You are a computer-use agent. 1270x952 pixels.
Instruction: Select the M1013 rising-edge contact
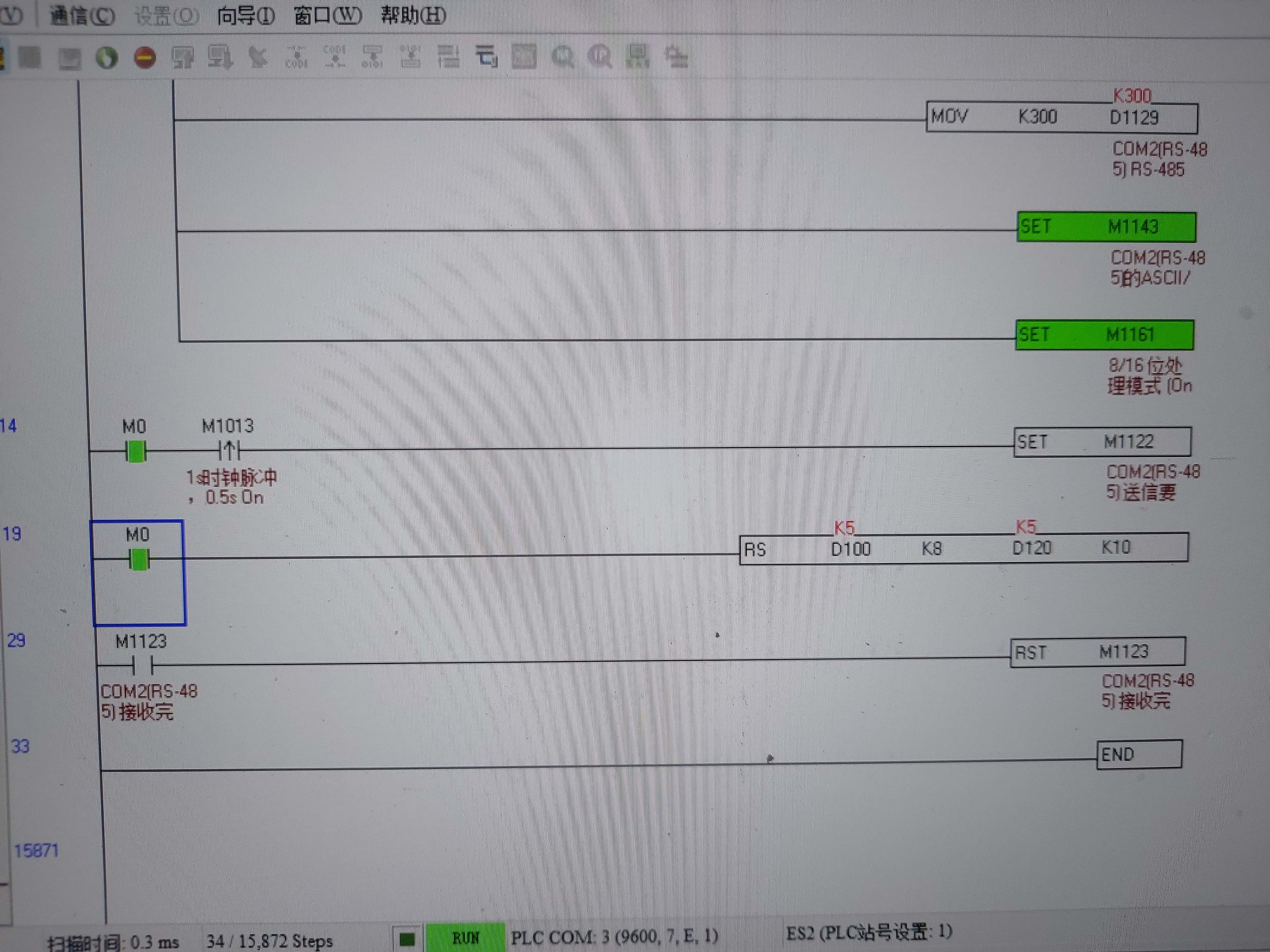click(x=229, y=450)
